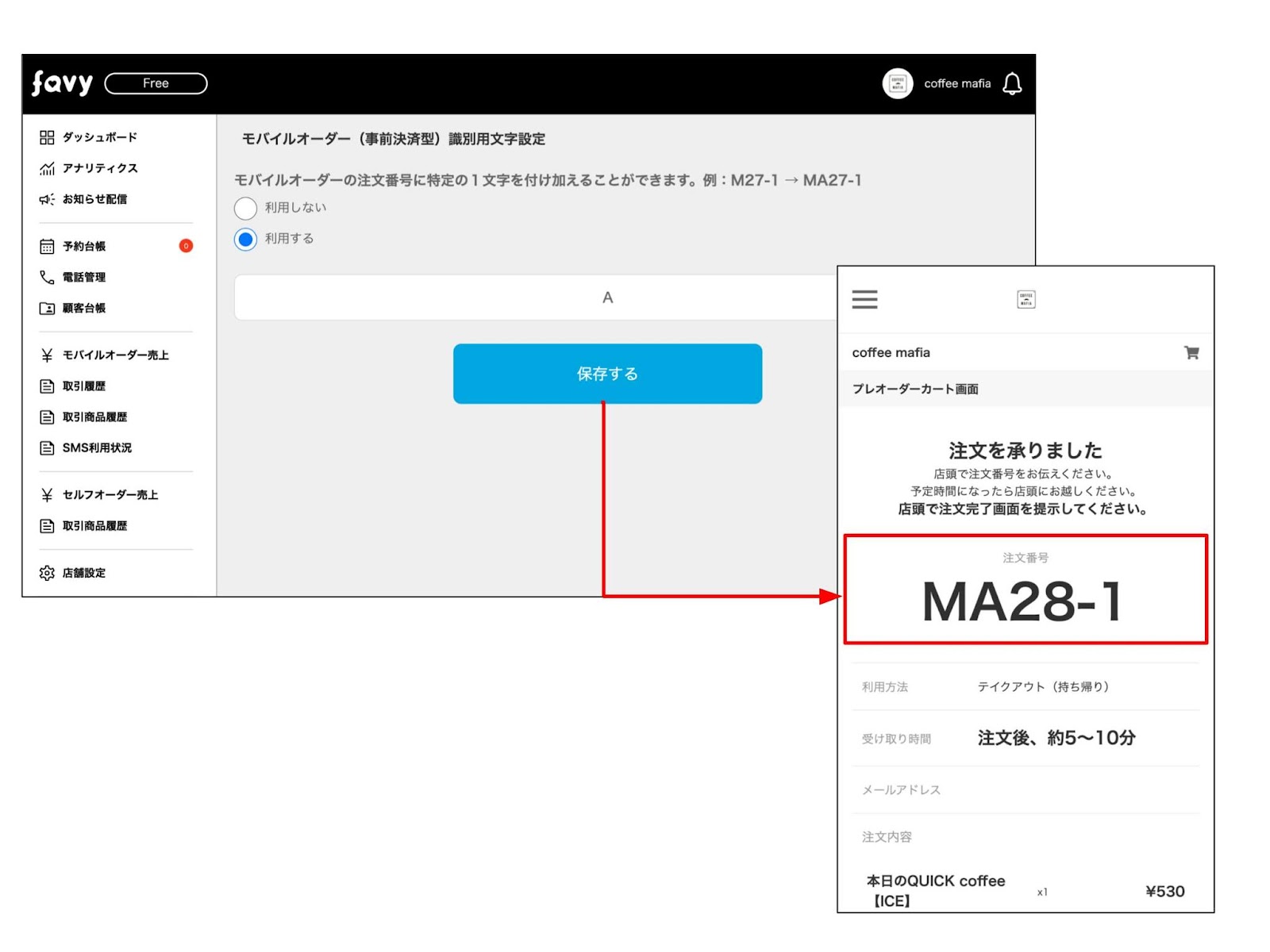Click the customer card icon for 顧客台帳

click(x=47, y=308)
